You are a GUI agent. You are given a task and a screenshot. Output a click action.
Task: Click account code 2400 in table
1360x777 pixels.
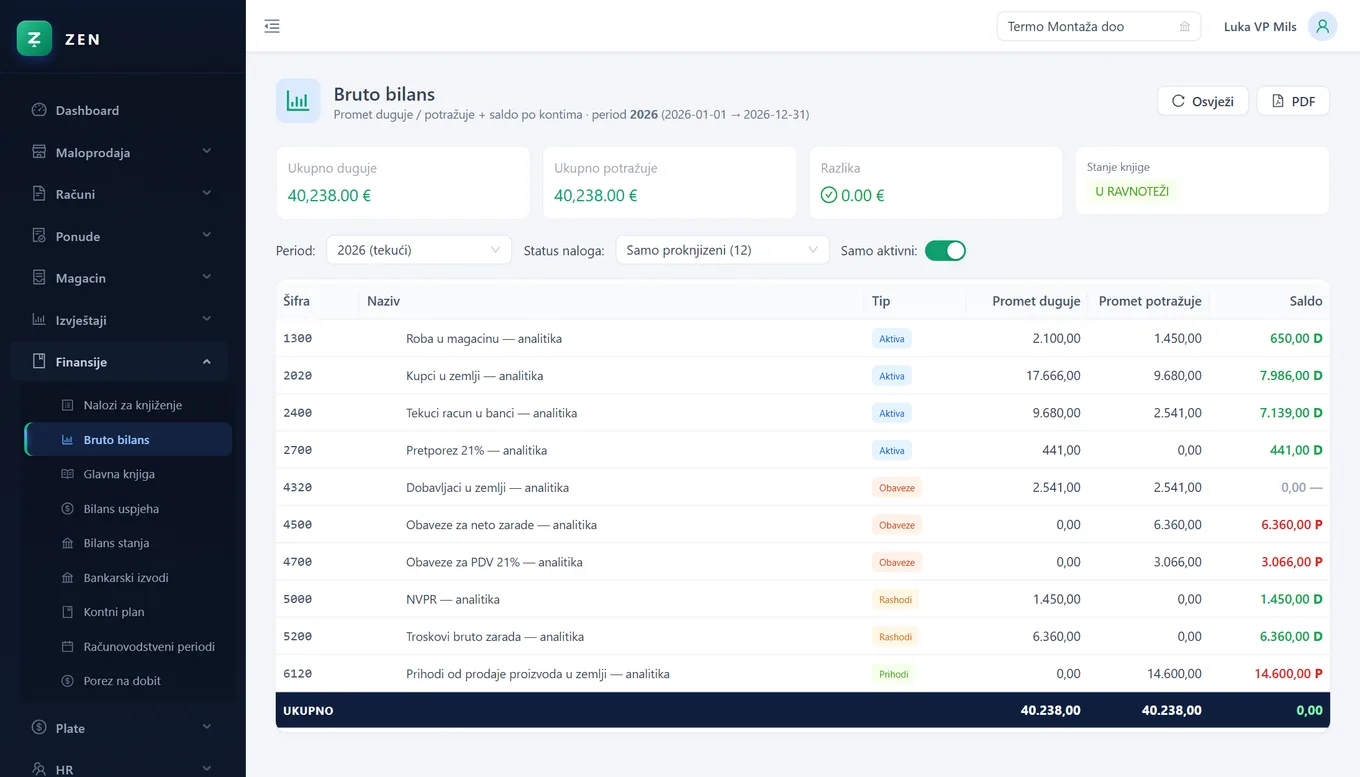(x=298, y=413)
